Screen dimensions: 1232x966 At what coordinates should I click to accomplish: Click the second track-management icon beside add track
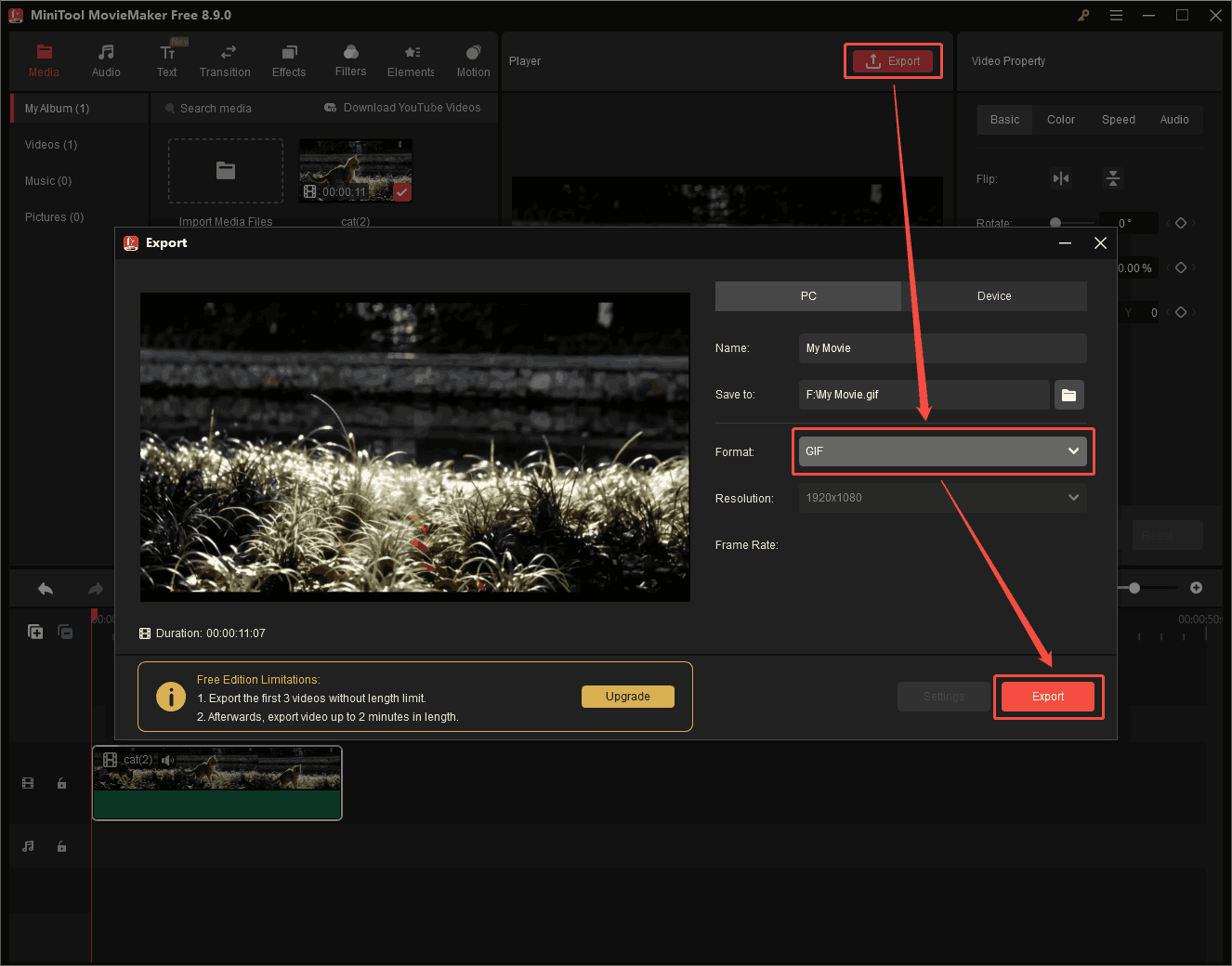[x=65, y=632]
